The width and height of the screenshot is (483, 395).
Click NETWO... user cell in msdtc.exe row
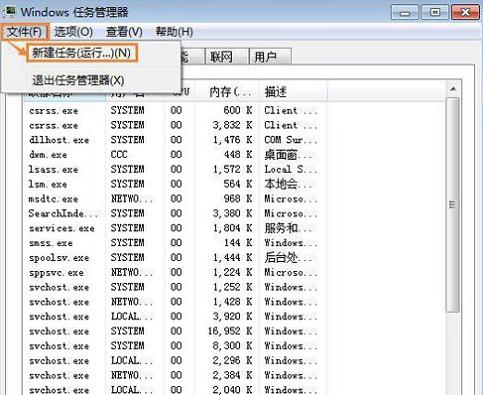click(132, 199)
